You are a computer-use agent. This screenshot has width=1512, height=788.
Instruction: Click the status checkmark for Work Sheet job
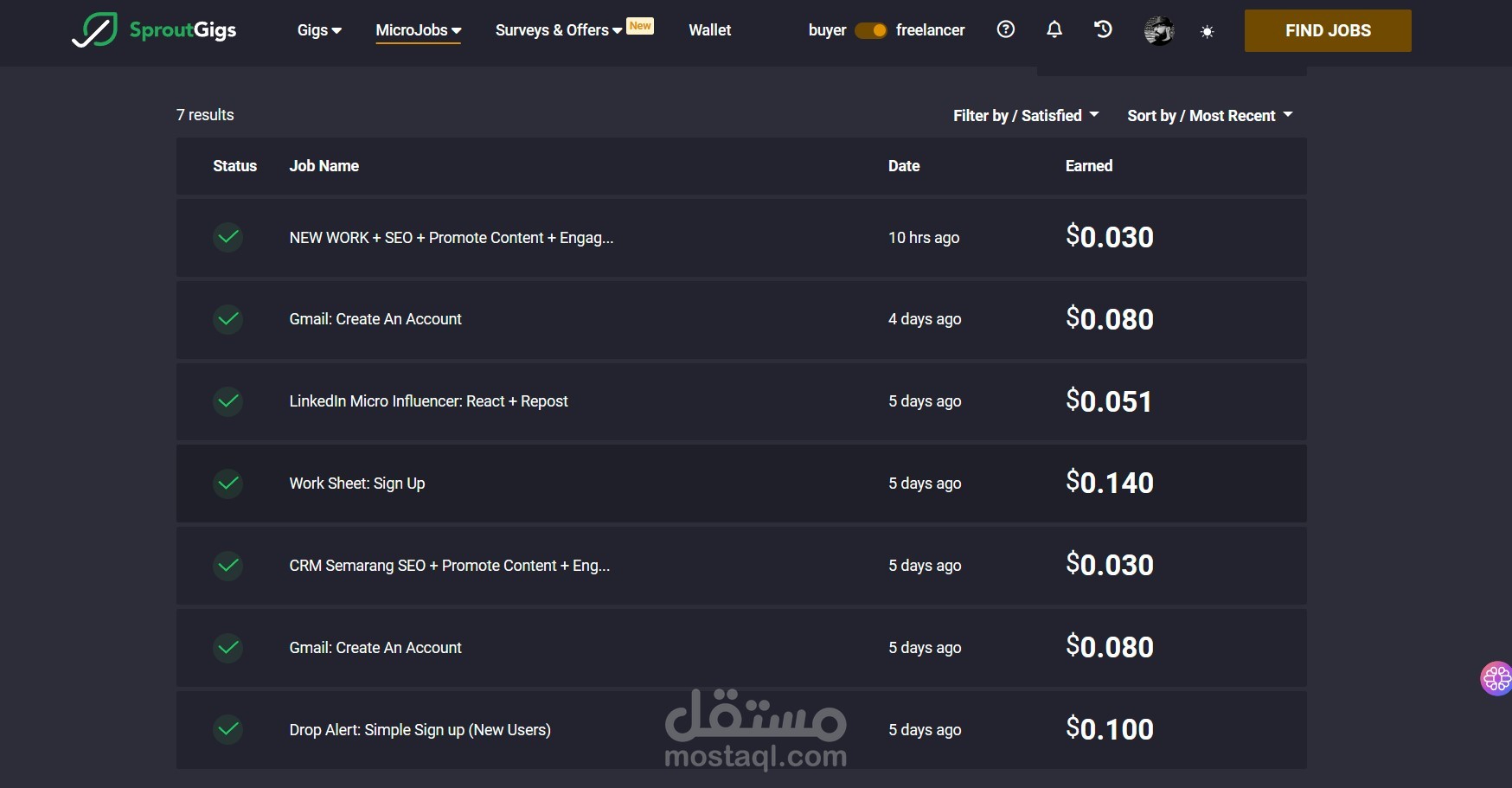coord(228,484)
